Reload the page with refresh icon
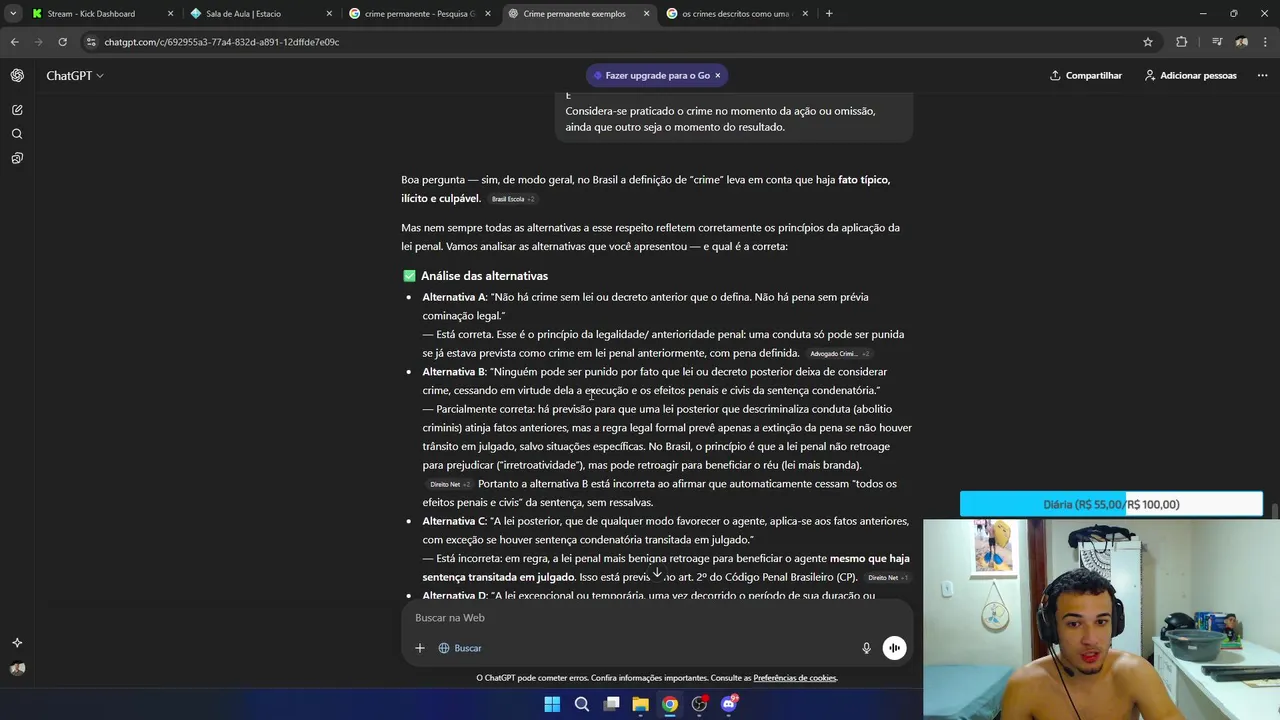The width and height of the screenshot is (1280, 720). (x=62, y=42)
